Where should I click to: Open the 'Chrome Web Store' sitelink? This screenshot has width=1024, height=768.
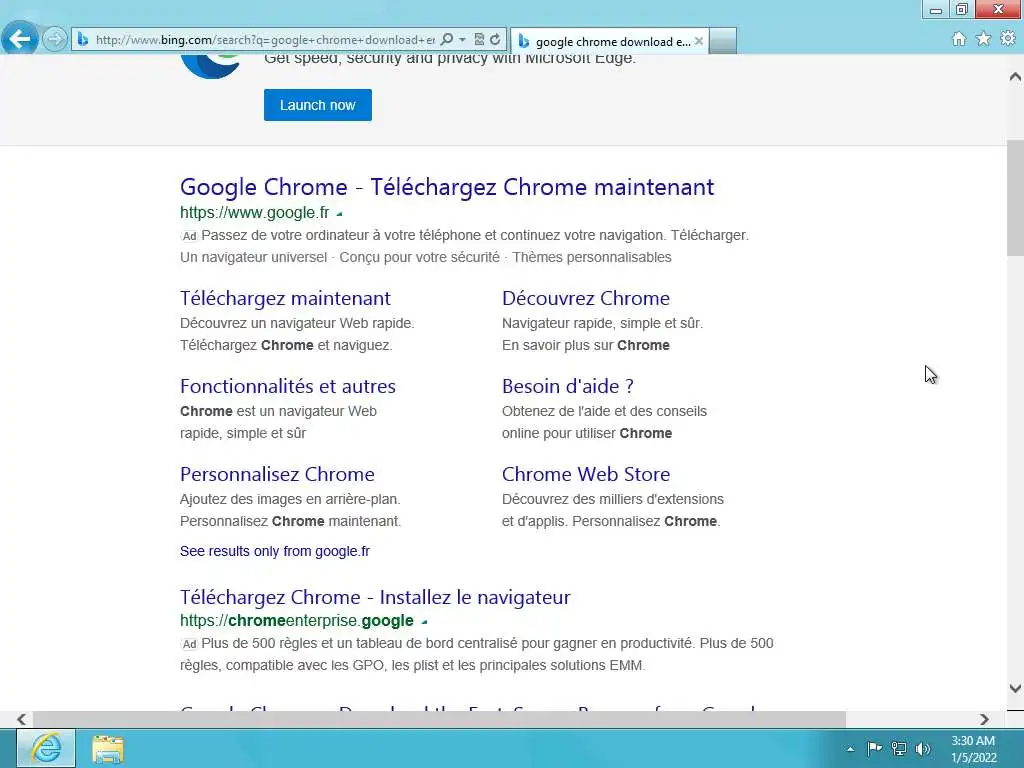(x=586, y=474)
